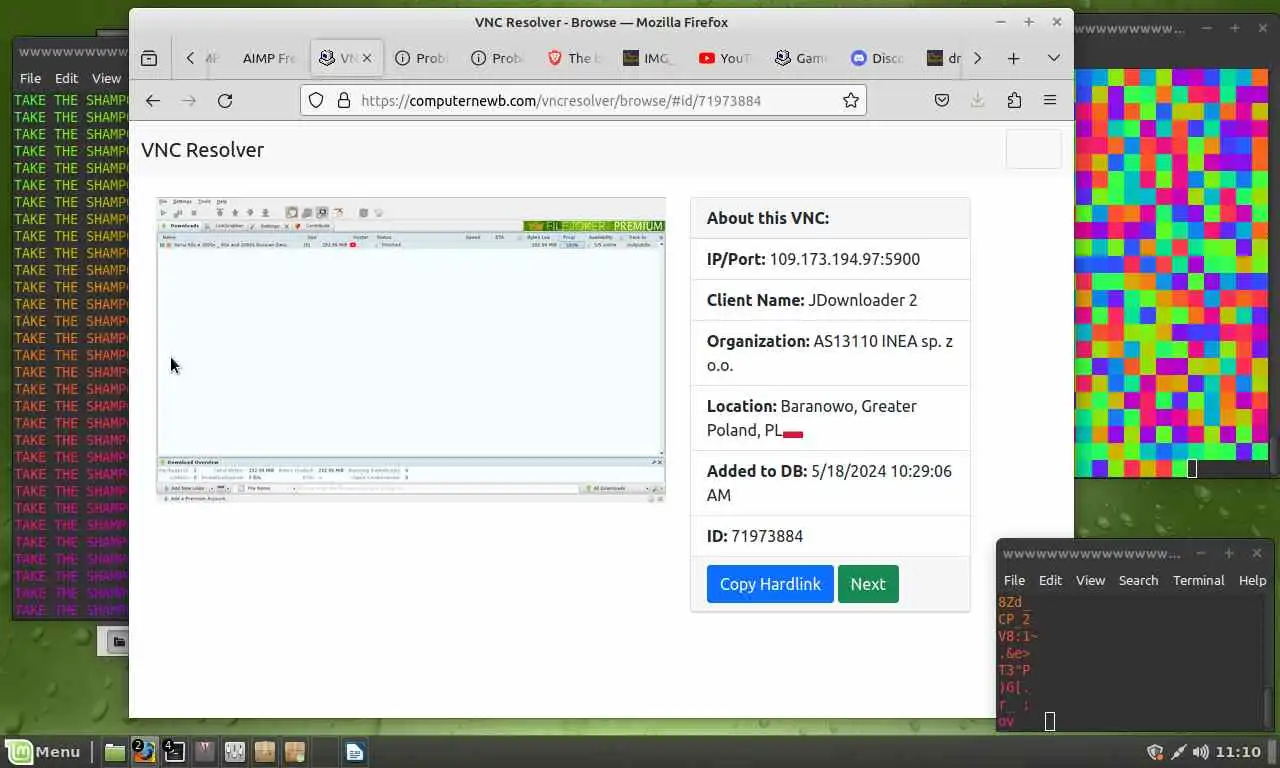Toggle the page navbar collapse button
Screen dimensions: 1280x768
[x=1033, y=149]
